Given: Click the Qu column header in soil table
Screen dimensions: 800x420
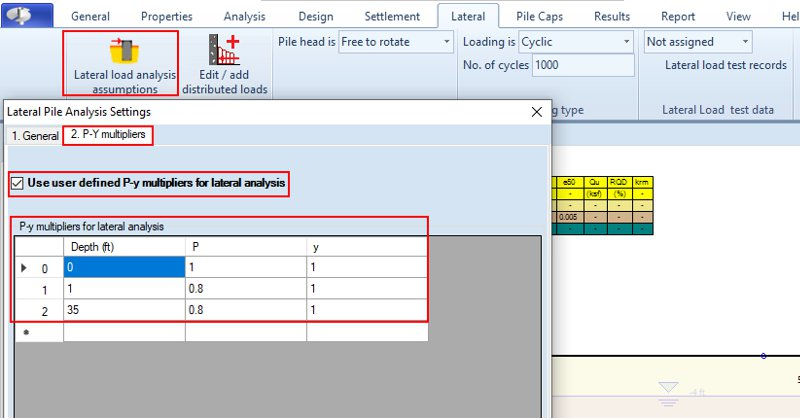Looking at the screenshot, I should coord(594,182).
